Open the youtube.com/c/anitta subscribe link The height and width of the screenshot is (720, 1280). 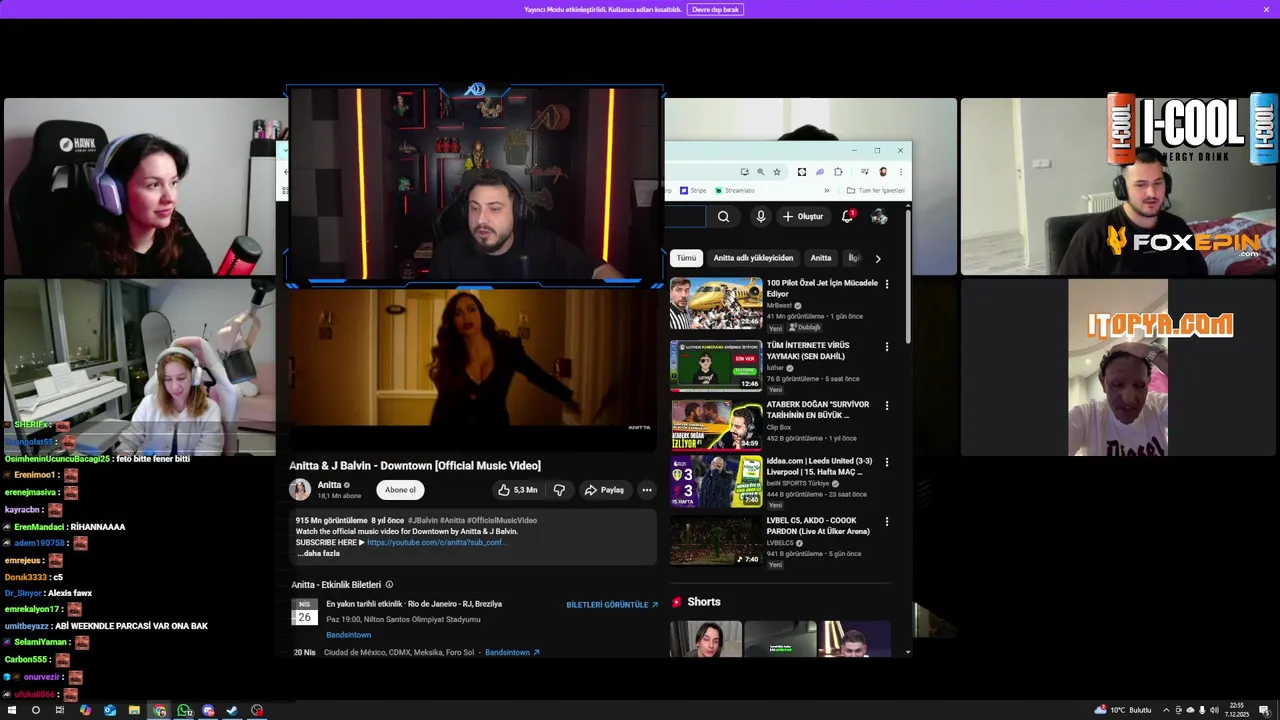tap(437, 542)
